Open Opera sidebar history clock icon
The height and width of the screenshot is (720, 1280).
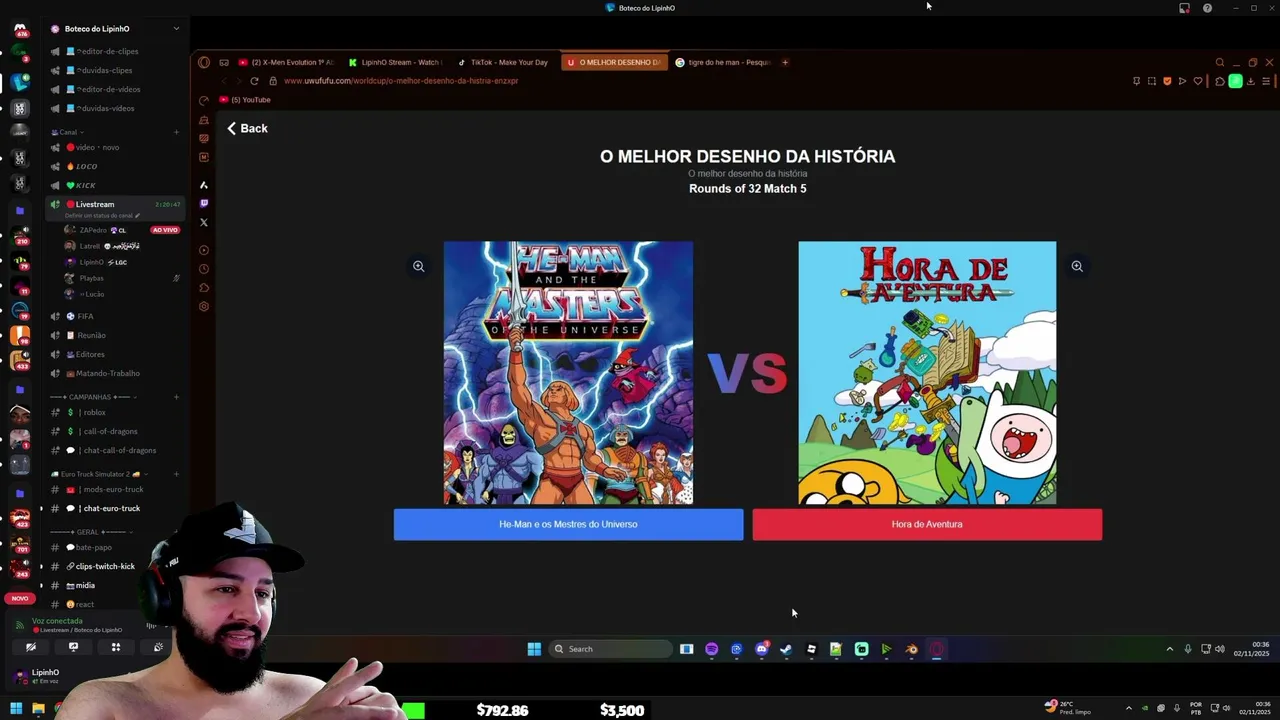point(204,269)
